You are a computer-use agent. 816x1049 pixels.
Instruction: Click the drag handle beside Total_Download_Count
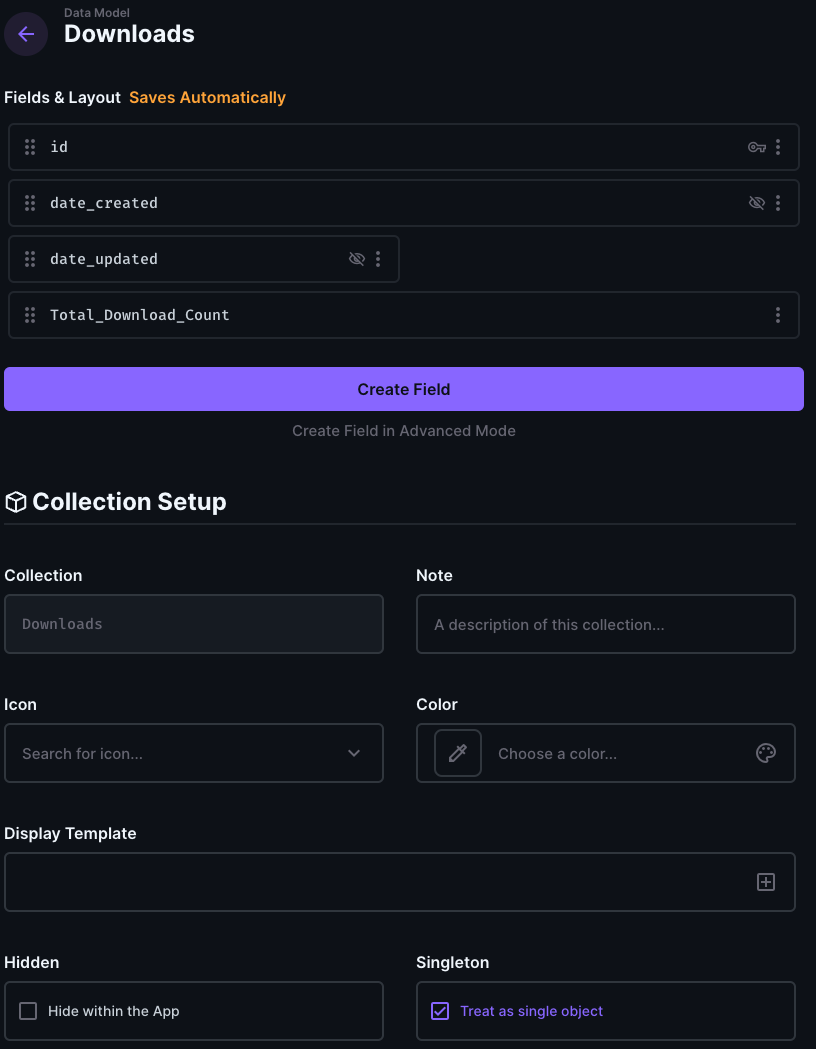click(x=30, y=314)
